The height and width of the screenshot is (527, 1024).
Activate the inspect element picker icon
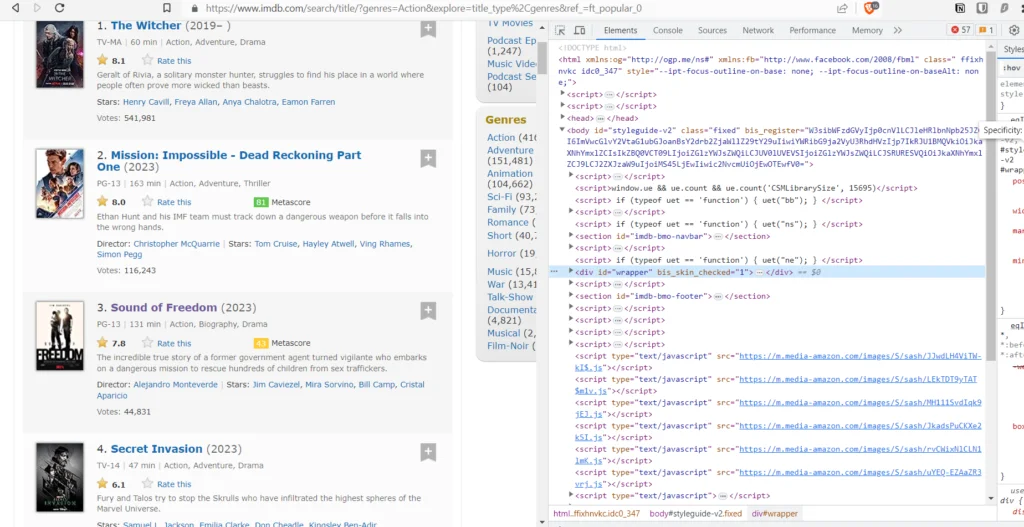click(560, 31)
